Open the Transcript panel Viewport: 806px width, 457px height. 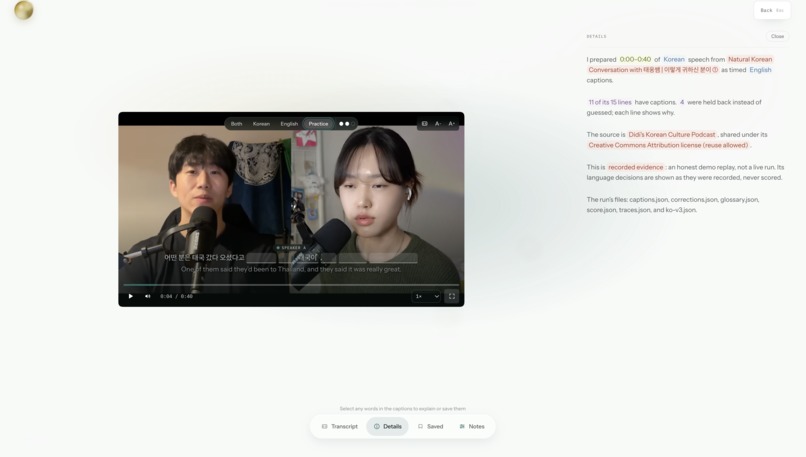click(340, 426)
